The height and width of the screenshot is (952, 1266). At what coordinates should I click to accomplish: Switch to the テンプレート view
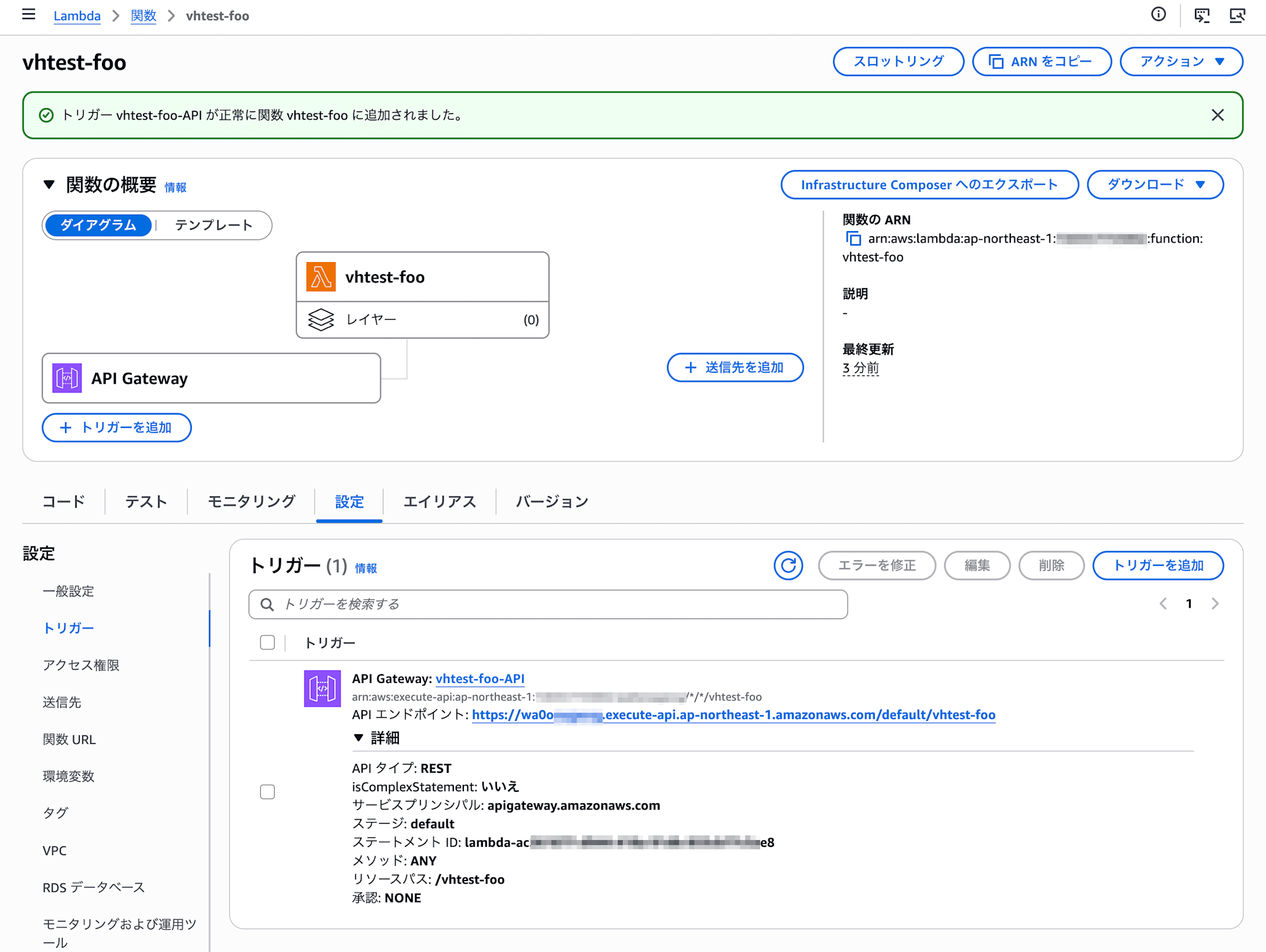tap(214, 225)
